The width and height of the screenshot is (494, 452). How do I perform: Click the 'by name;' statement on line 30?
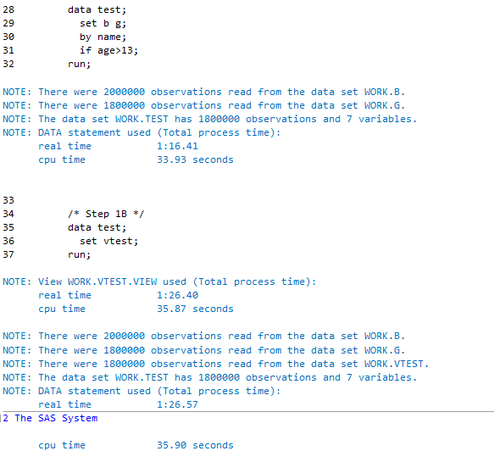click(x=103, y=37)
